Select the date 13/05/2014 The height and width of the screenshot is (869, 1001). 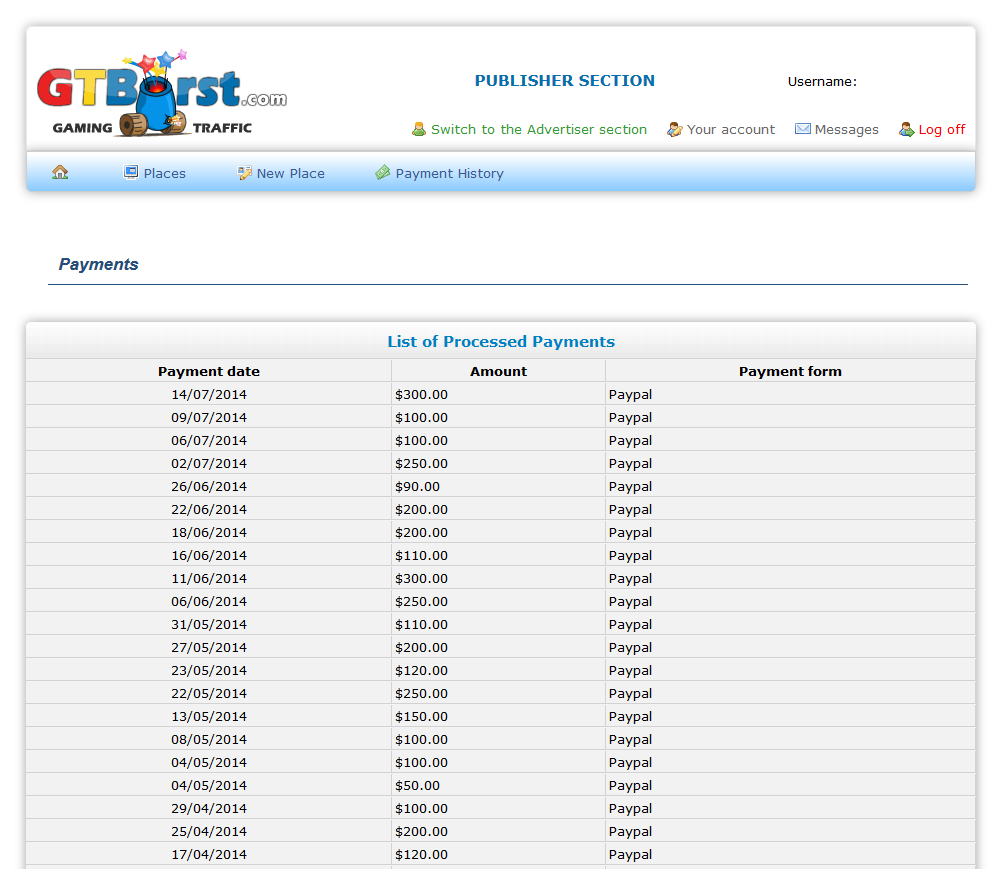click(209, 716)
